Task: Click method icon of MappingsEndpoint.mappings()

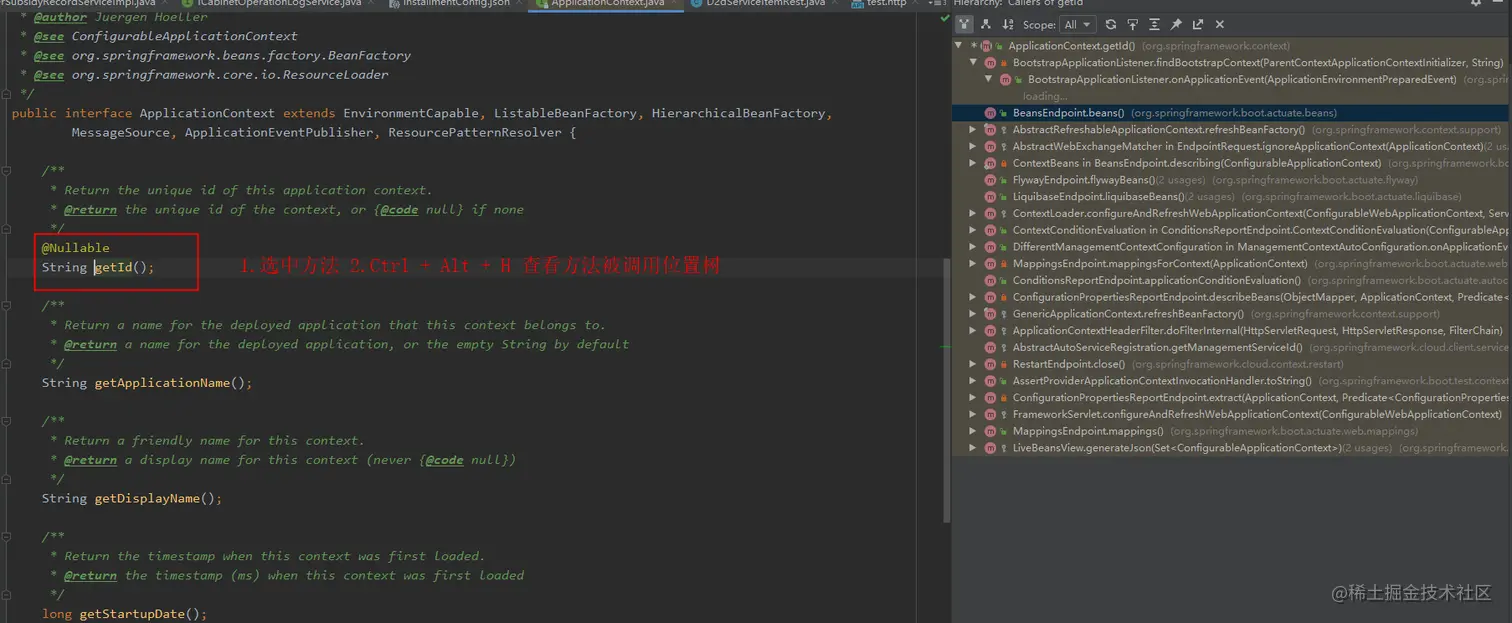Action: point(990,431)
